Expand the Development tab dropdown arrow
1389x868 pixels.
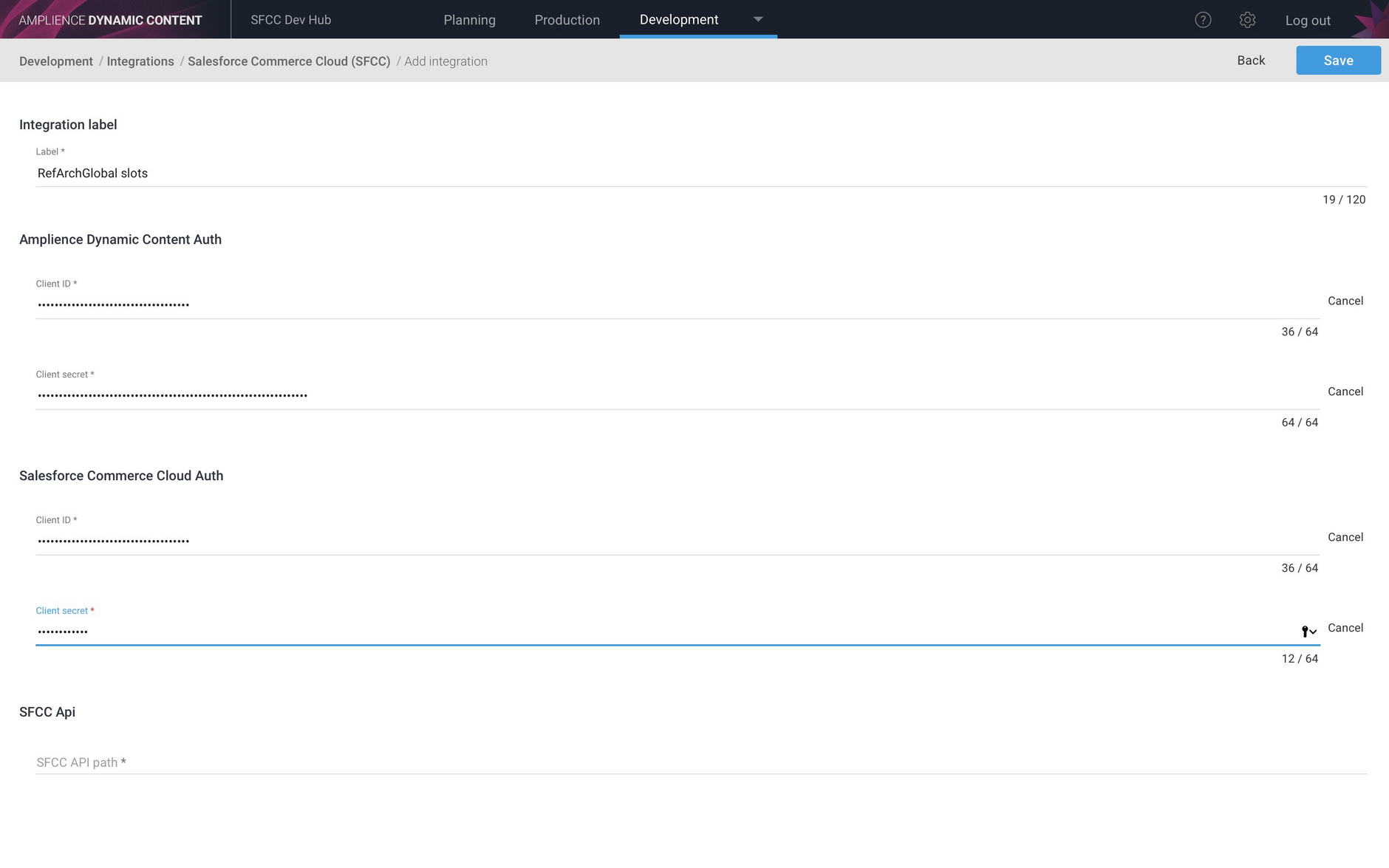click(x=757, y=19)
